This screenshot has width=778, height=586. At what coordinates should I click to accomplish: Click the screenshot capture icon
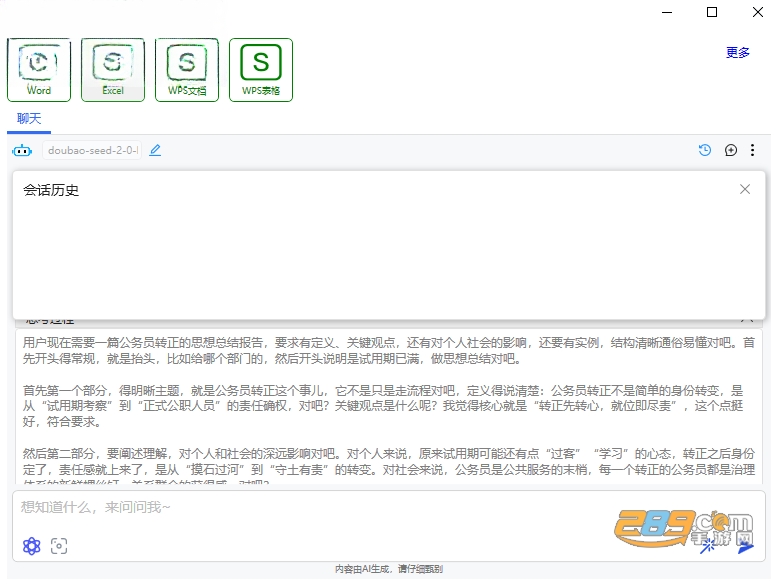(59, 546)
